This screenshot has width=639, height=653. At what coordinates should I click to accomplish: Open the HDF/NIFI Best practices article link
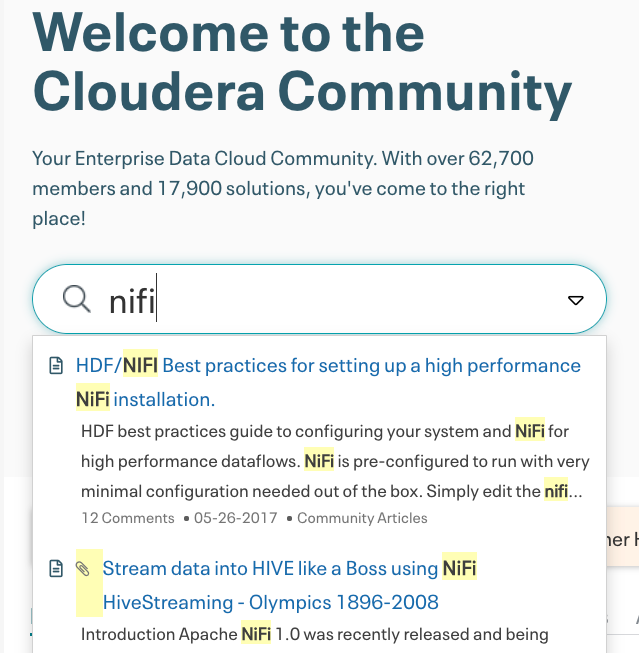pos(328,382)
